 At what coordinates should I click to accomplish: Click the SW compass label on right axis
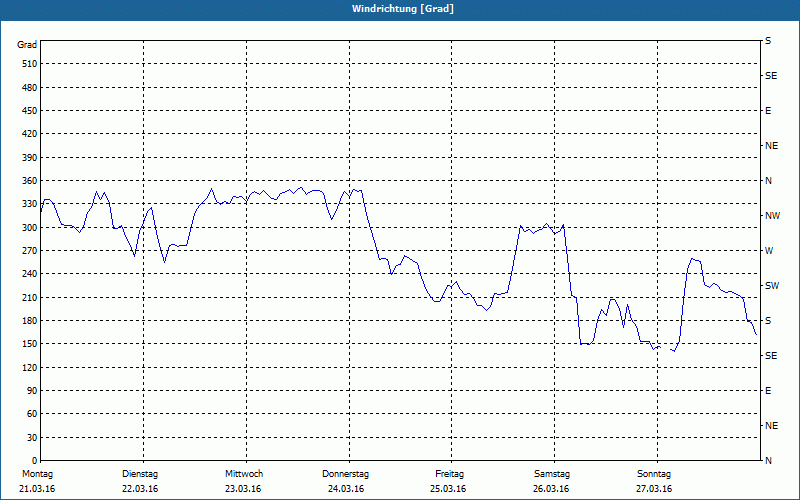tap(772, 286)
